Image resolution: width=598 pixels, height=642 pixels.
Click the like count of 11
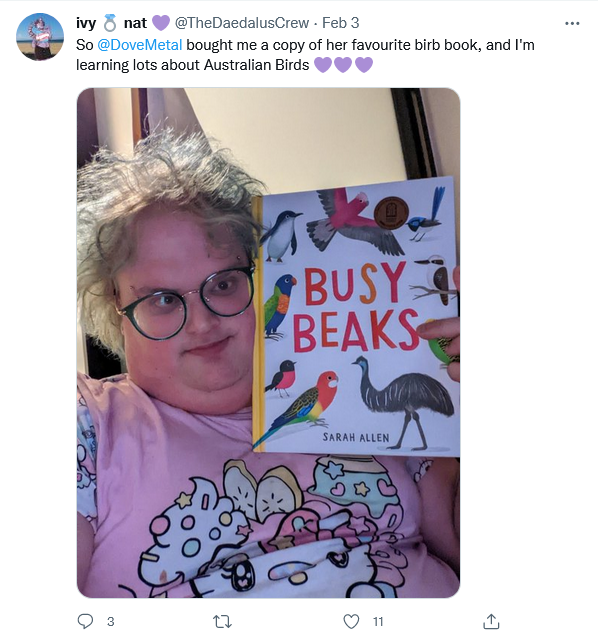point(378,622)
